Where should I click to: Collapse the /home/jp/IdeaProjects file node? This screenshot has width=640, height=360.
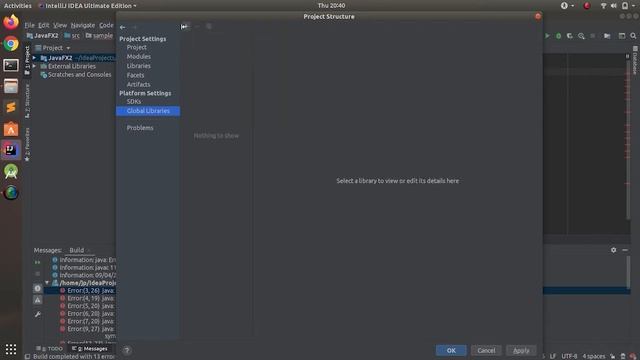pos(47,283)
